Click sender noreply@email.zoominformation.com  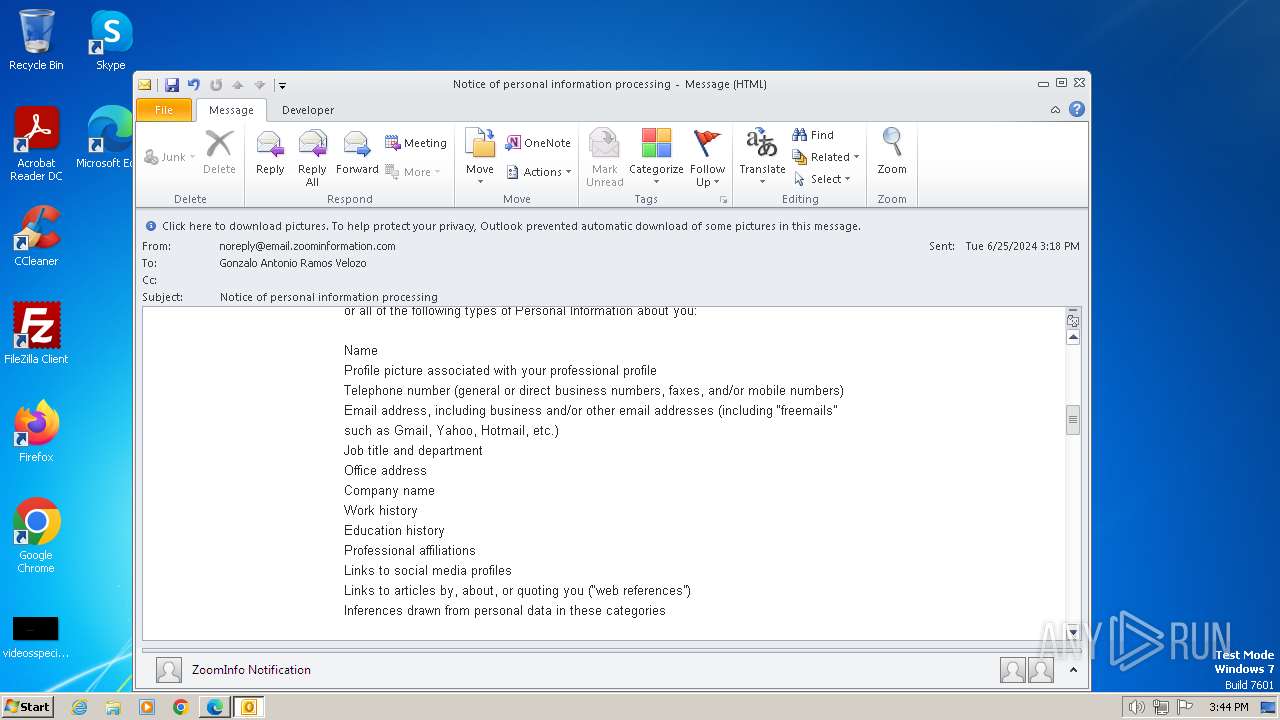307,246
